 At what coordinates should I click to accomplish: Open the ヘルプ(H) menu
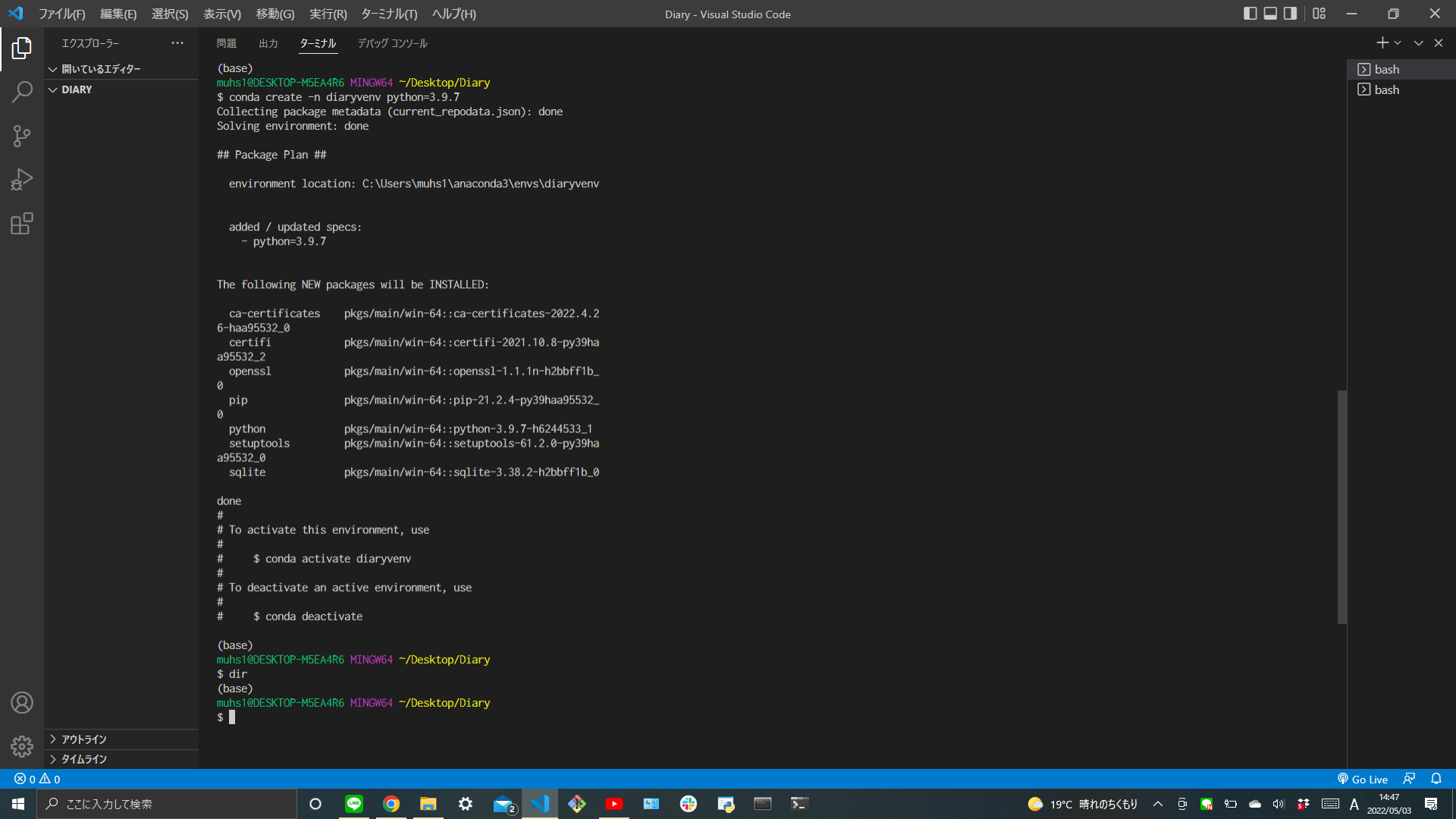[454, 14]
